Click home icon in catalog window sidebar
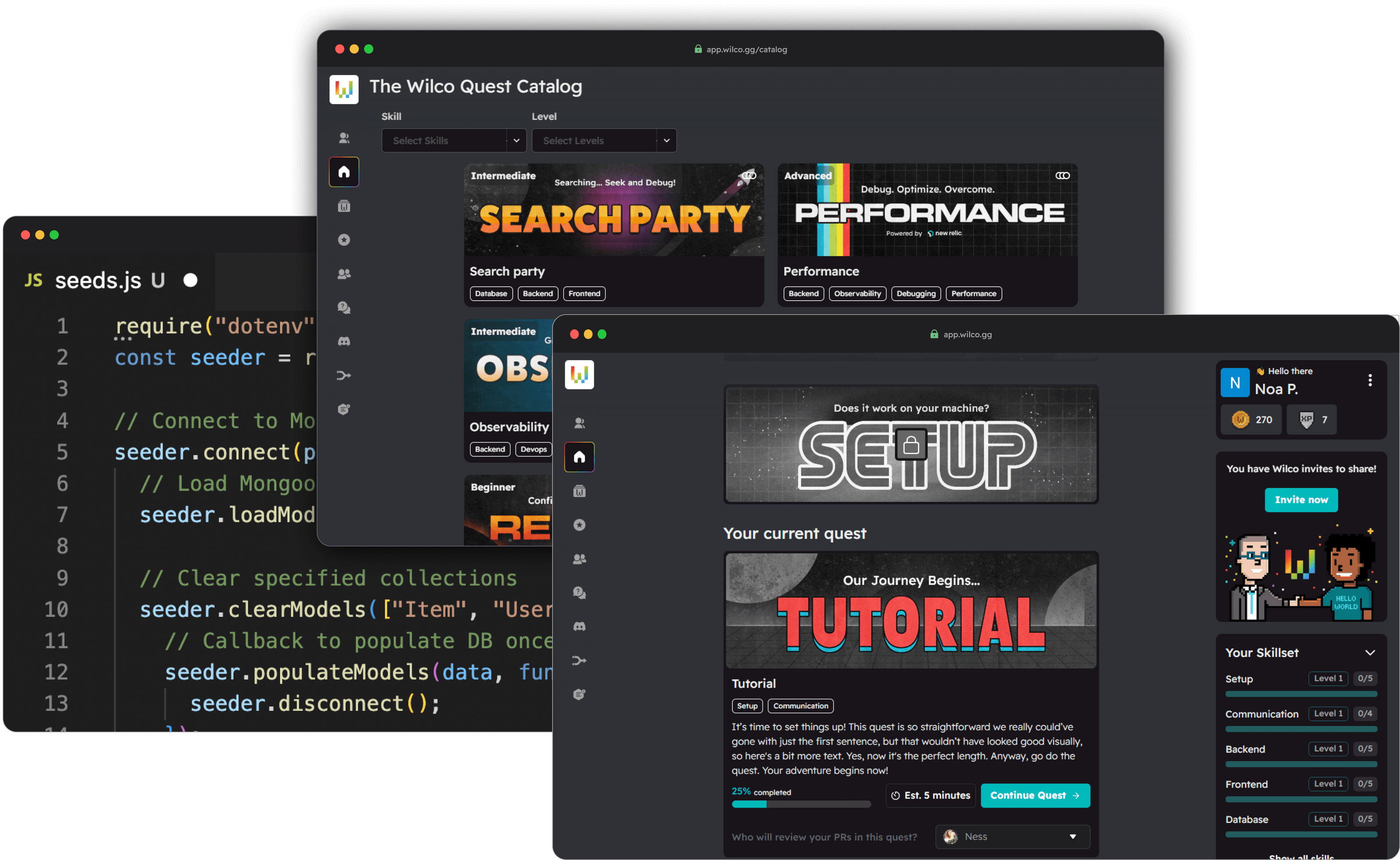This screenshot has width=1400, height=860. 344,172
